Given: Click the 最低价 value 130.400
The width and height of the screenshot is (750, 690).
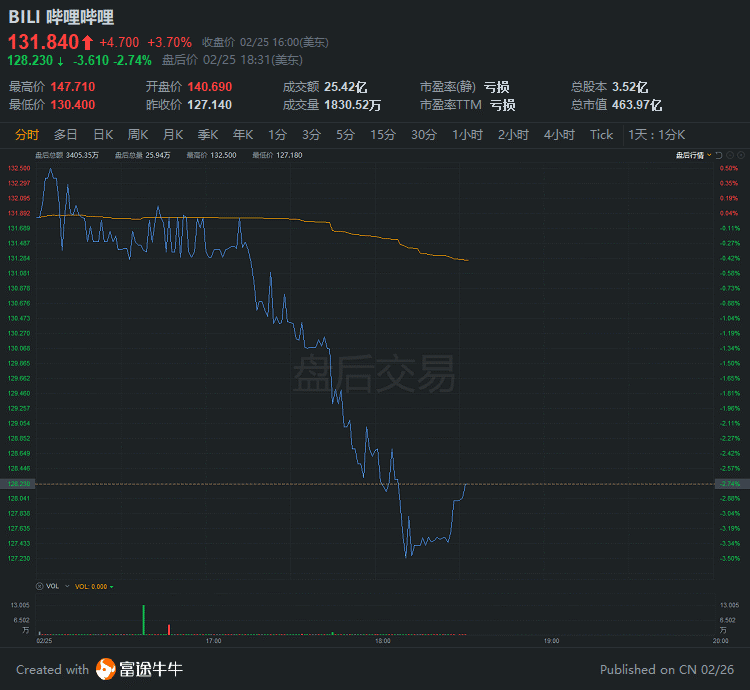Looking at the screenshot, I should [x=73, y=105].
